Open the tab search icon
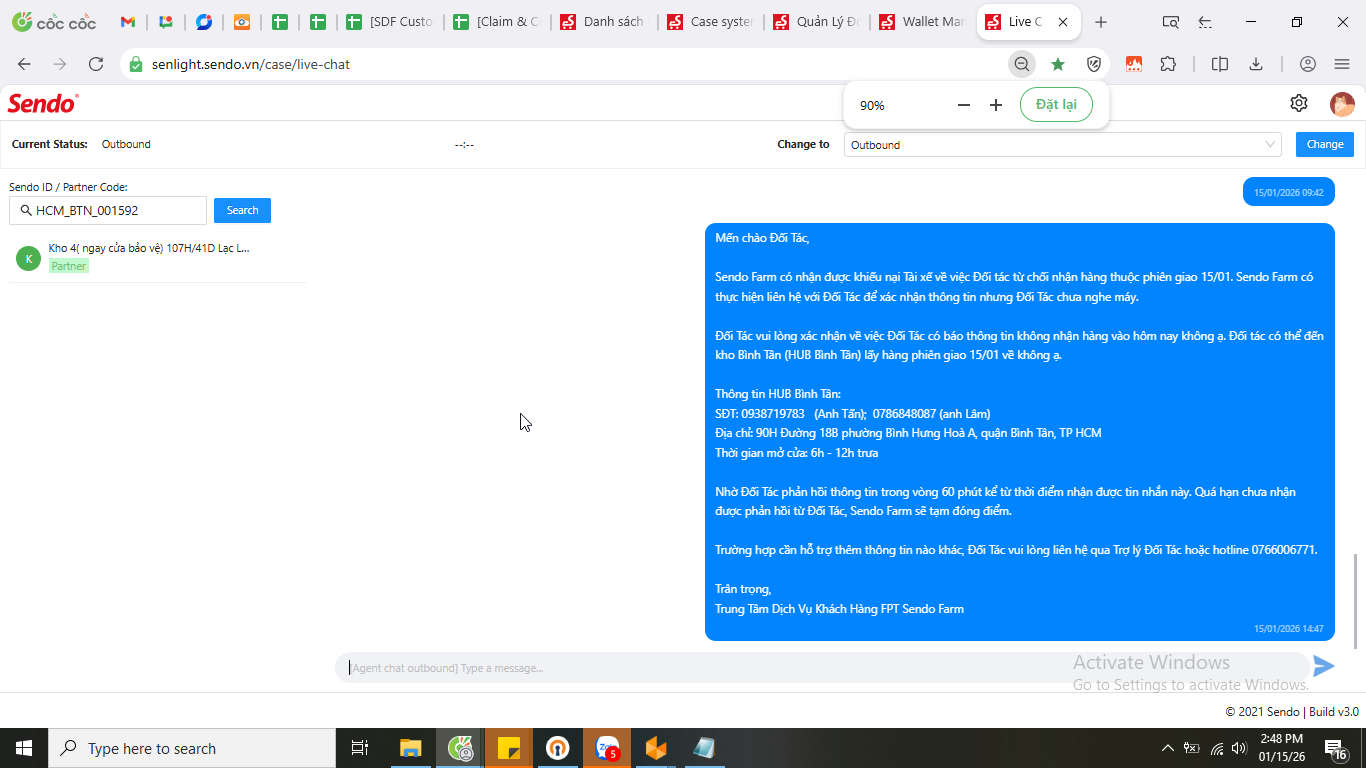Screen dimensions: 1366x768 (x=1170, y=22)
